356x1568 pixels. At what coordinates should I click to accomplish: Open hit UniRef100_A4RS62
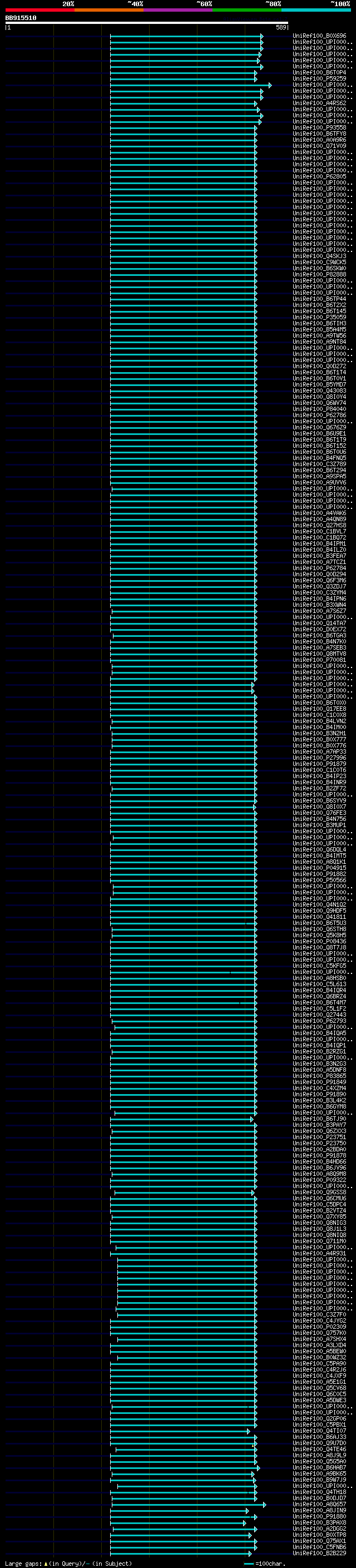click(x=319, y=103)
